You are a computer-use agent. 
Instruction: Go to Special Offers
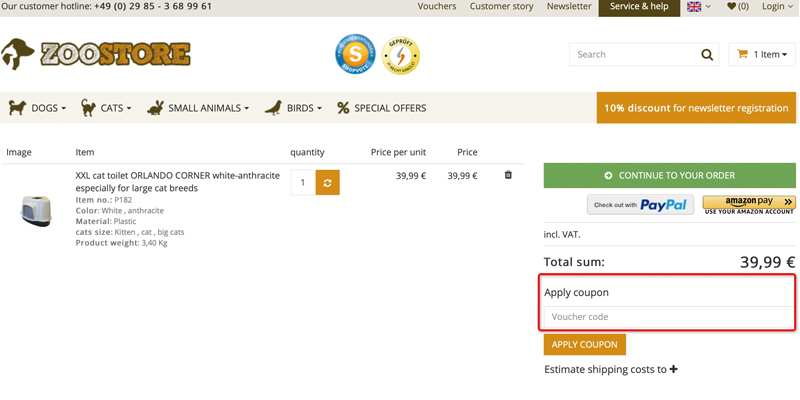[382, 108]
